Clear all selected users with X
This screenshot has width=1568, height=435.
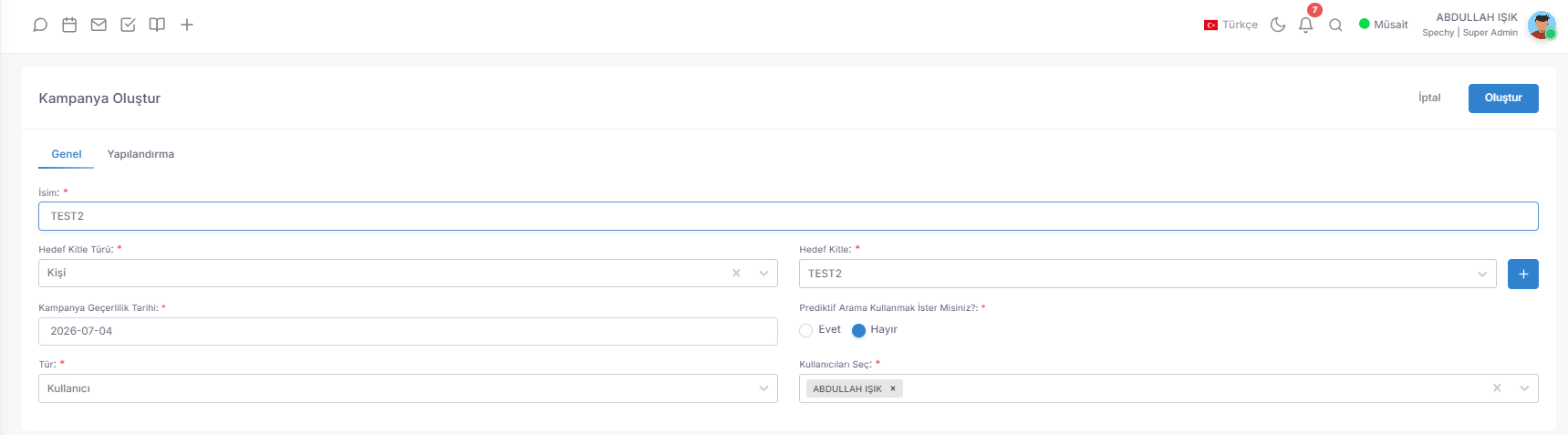tap(1497, 388)
